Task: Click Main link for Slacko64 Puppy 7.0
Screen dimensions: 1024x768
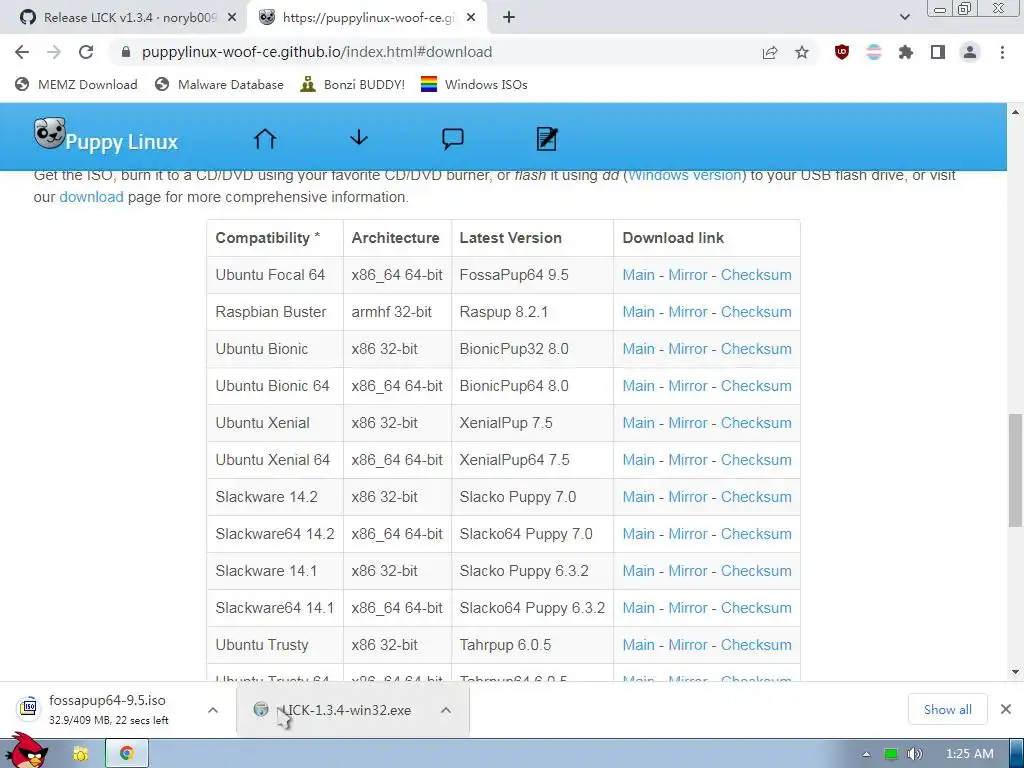Action: tap(638, 534)
